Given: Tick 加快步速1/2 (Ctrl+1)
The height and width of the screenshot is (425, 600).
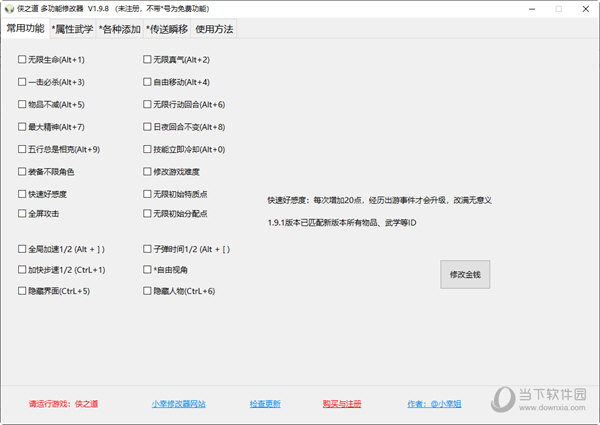Looking at the screenshot, I should [x=22, y=270].
